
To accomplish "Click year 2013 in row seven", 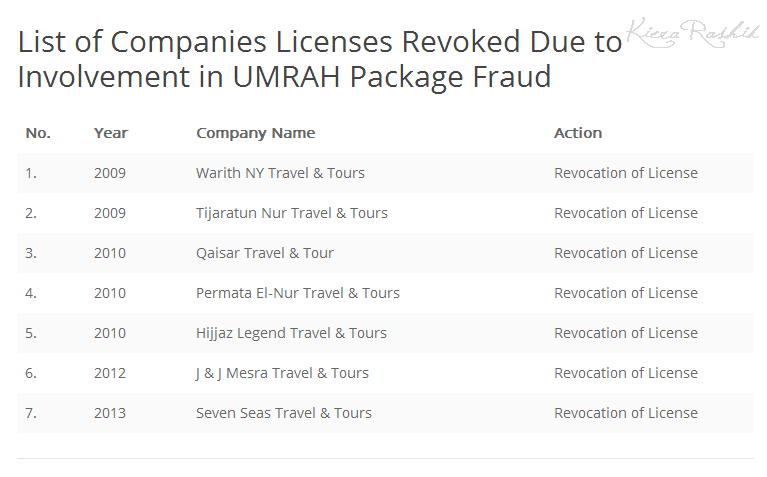I will (110, 413).
